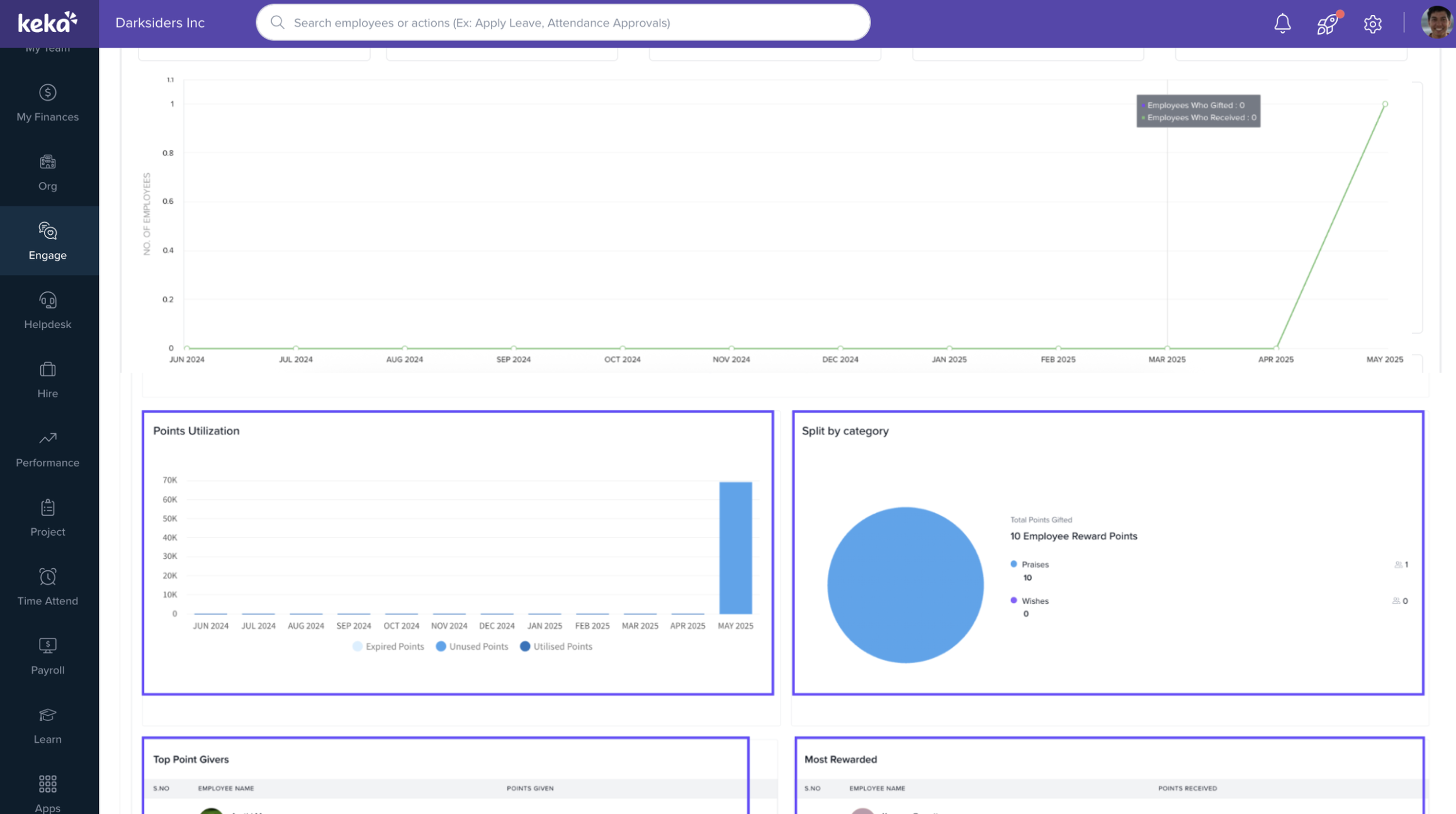This screenshot has height=814, width=1456.
Task: Open the notifications bell icon
Action: coord(1282,23)
